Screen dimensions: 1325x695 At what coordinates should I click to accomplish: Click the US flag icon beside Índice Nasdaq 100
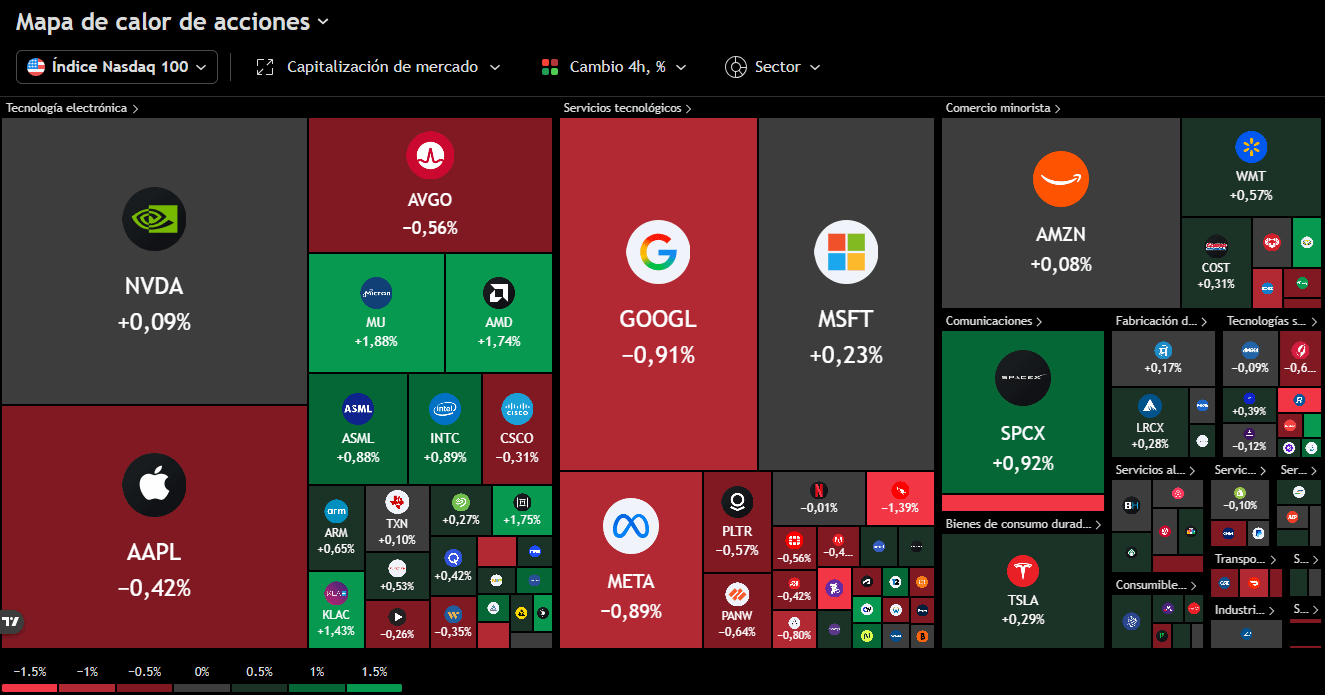pyautogui.click(x=36, y=67)
